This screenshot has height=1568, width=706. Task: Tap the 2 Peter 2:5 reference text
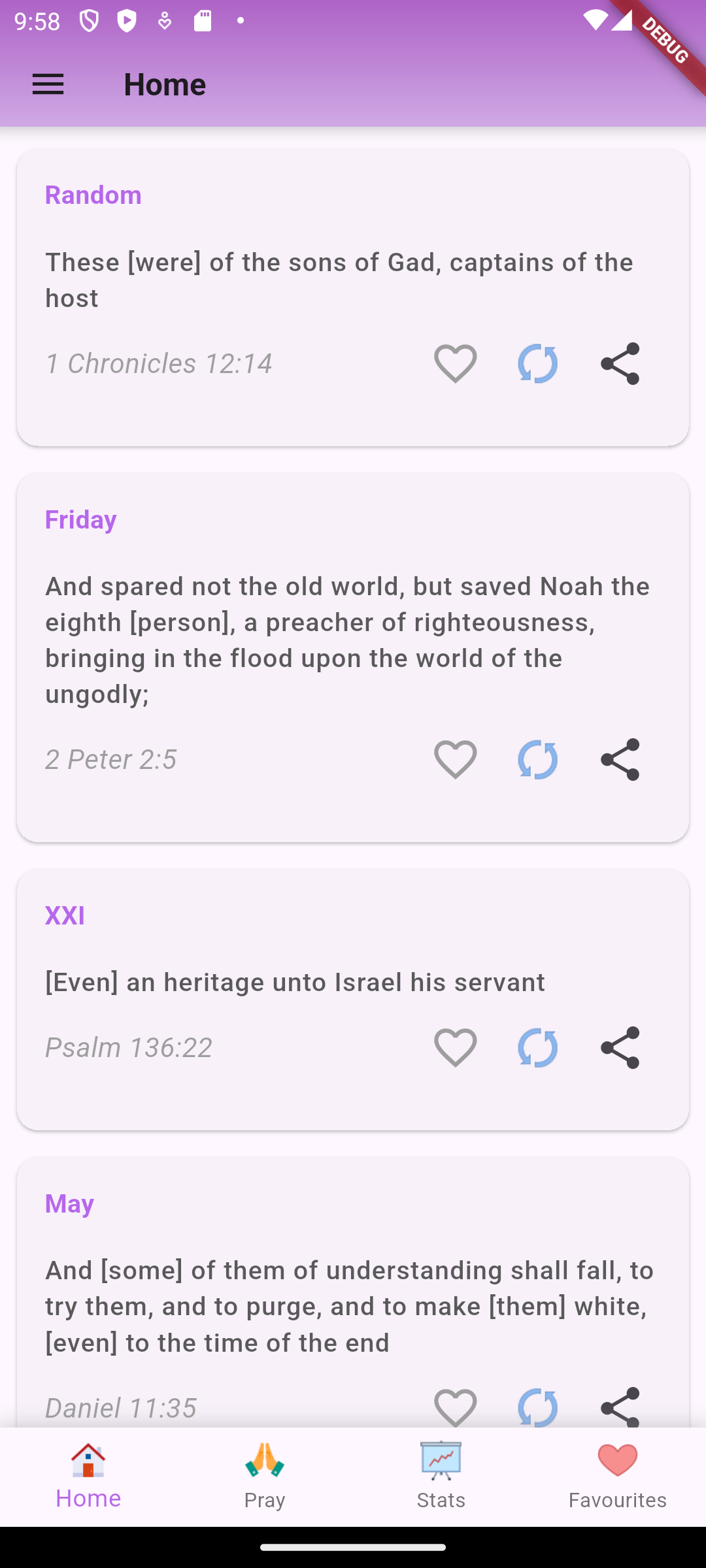click(111, 759)
